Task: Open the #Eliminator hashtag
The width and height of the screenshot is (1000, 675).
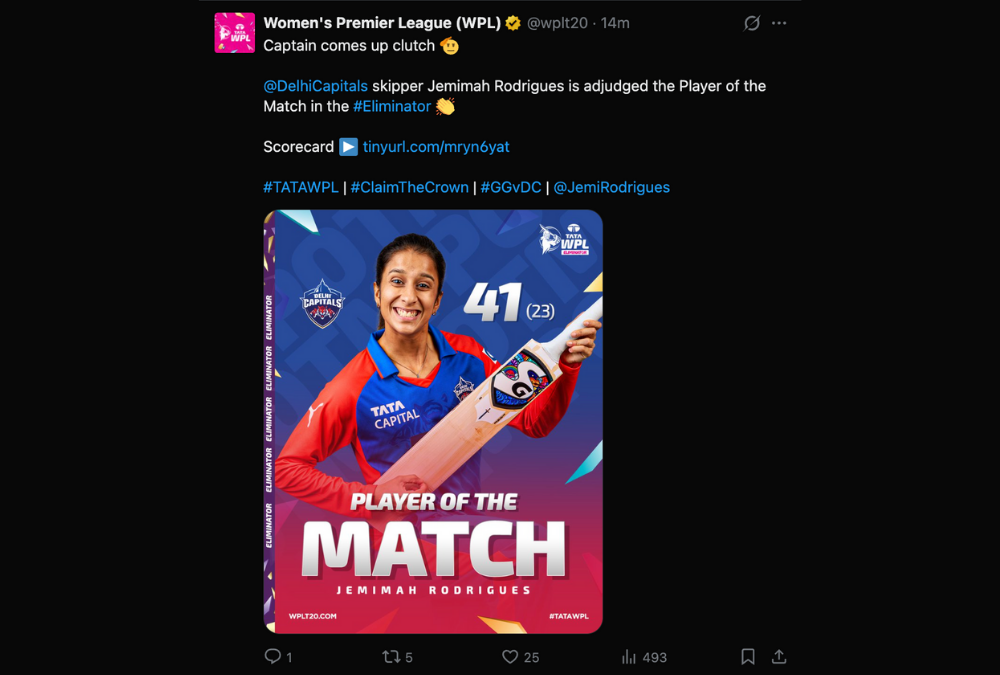Action: coord(392,107)
